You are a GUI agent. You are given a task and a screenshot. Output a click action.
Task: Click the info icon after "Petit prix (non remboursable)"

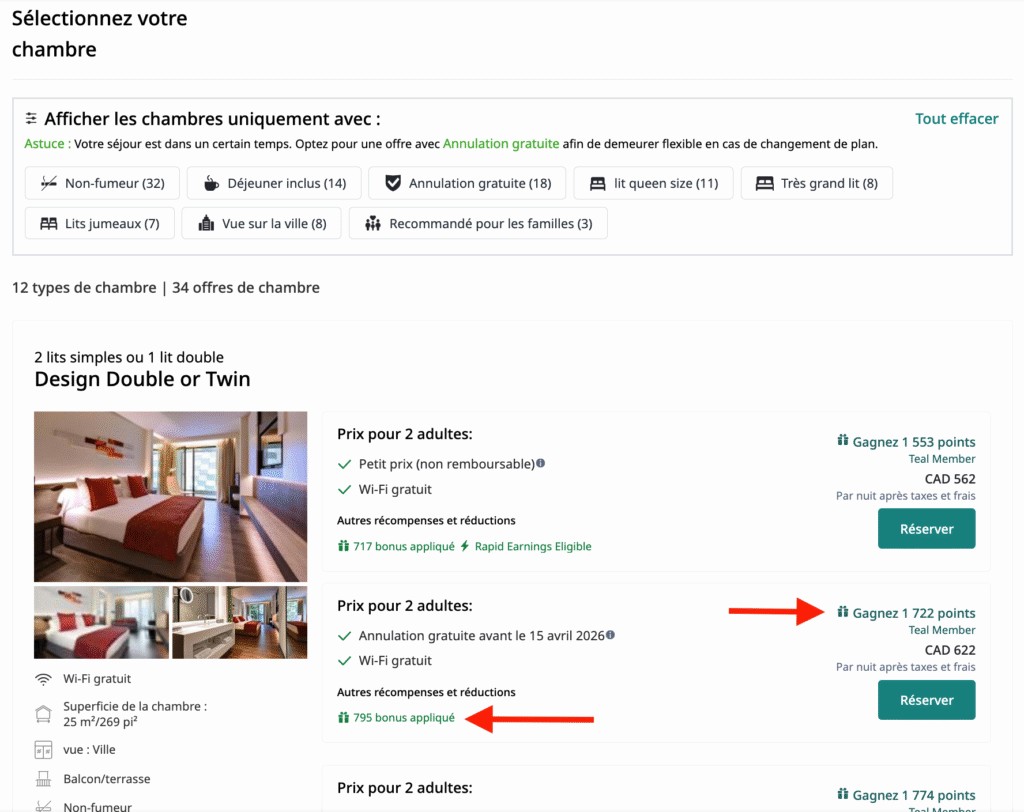(540, 463)
